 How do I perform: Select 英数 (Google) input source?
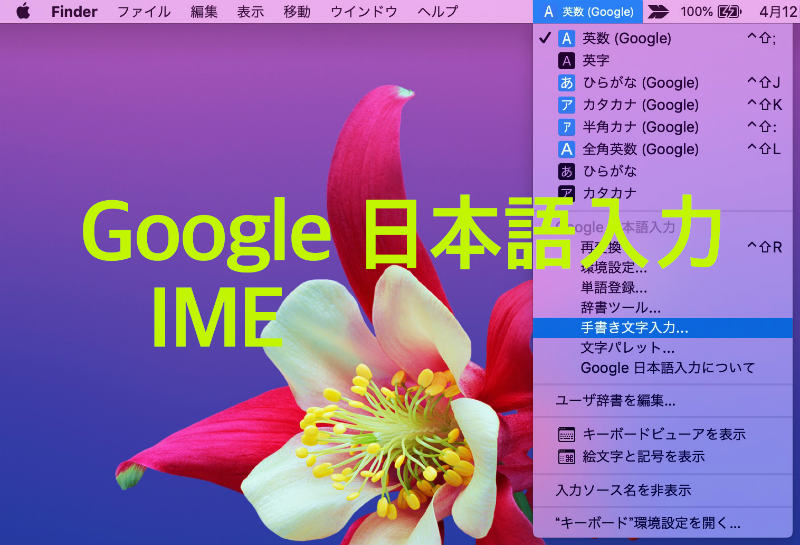663,38
